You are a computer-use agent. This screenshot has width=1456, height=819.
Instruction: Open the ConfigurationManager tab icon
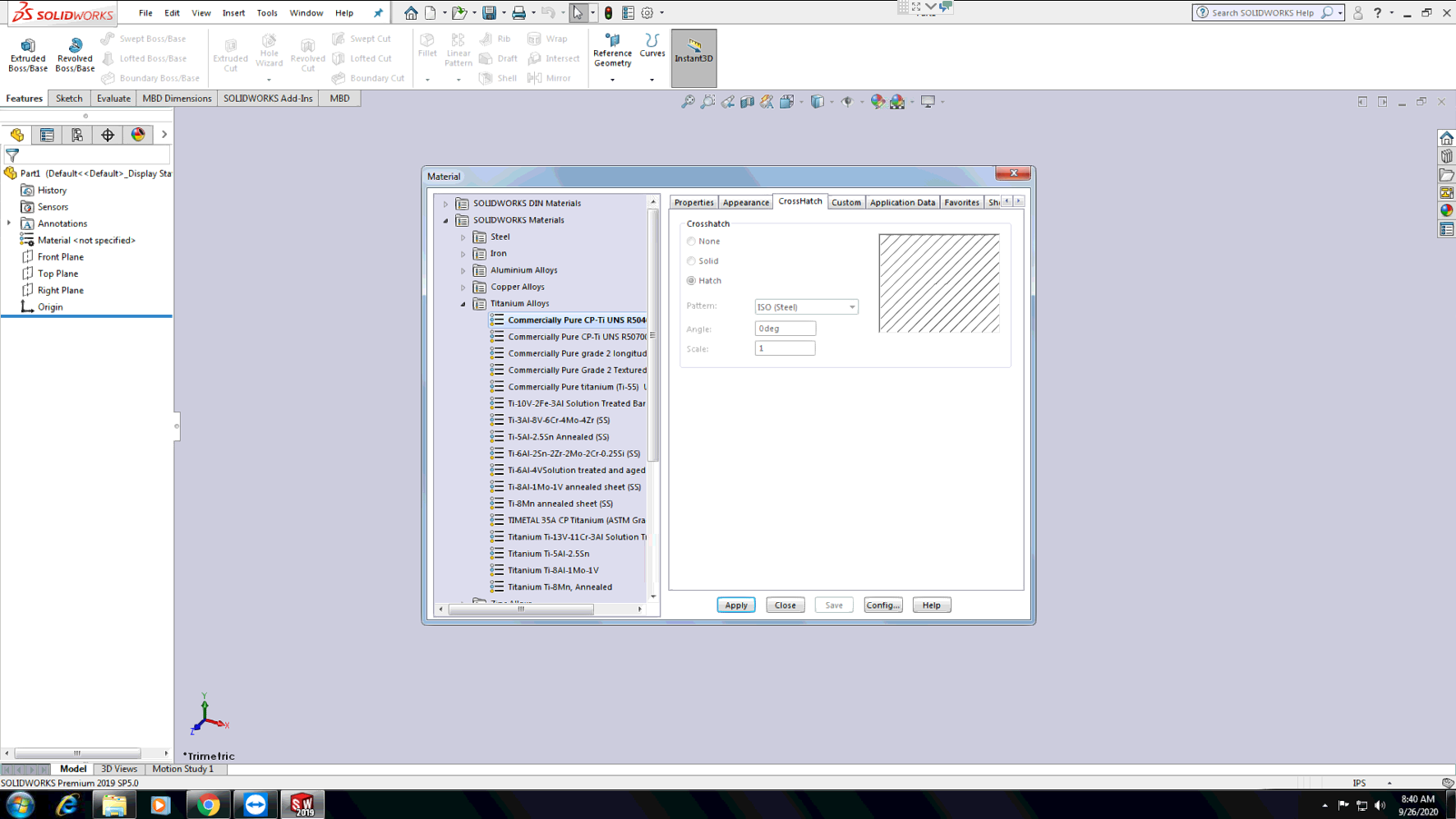[77, 135]
